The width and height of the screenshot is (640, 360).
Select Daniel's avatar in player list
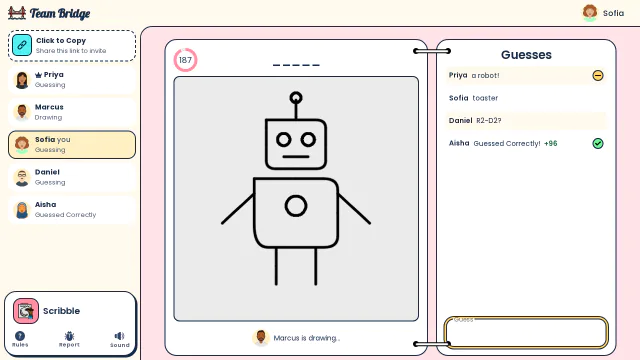coord(22,177)
